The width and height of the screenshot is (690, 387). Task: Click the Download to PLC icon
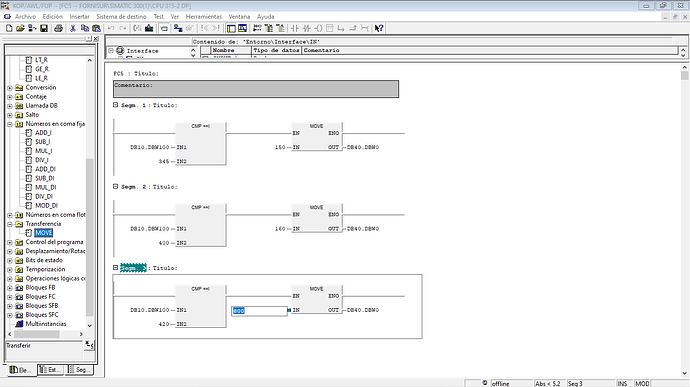coord(149,28)
